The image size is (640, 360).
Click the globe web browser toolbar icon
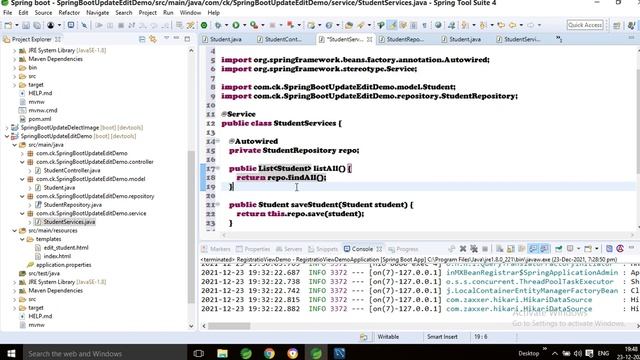pyautogui.click(x=438, y=25)
